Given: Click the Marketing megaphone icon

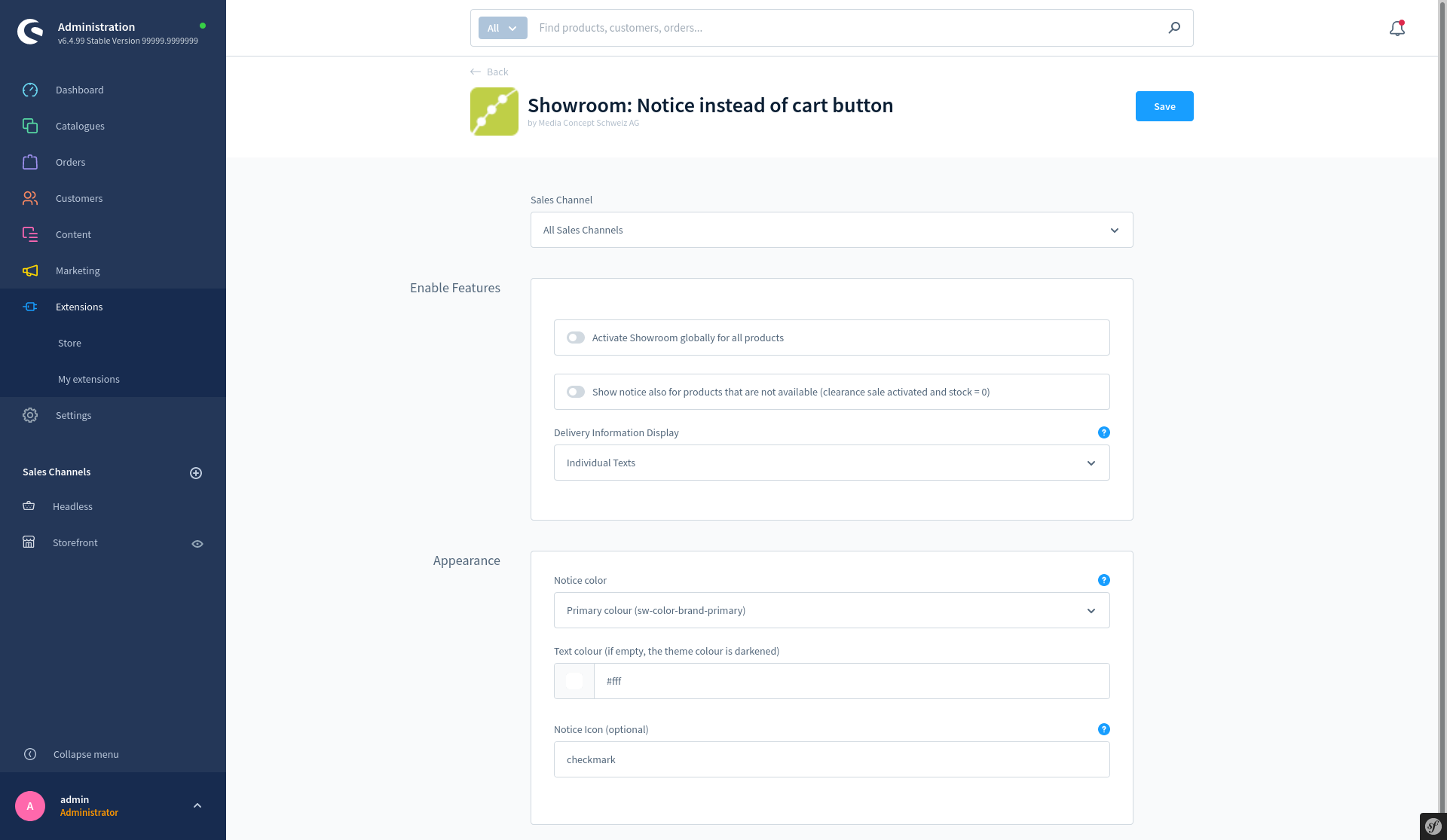Looking at the screenshot, I should pyautogui.click(x=30, y=270).
